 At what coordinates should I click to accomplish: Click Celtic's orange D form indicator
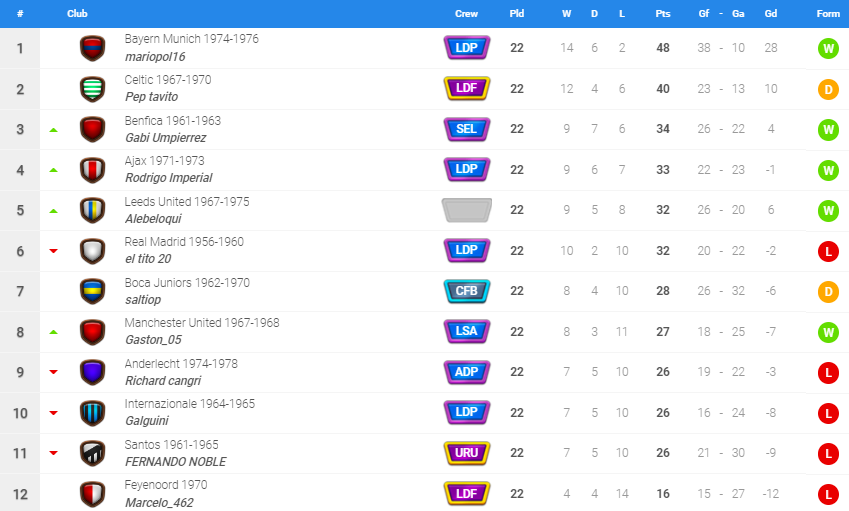click(x=828, y=89)
